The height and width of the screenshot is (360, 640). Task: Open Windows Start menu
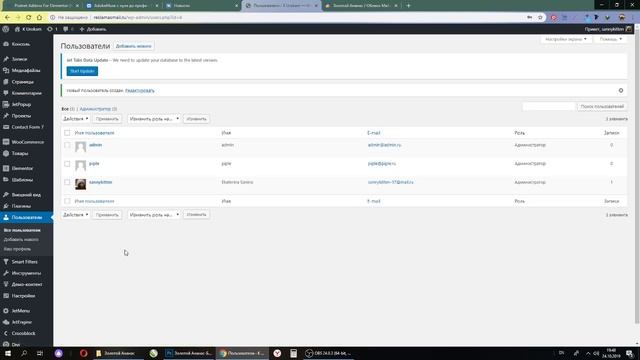(x=7, y=353)
